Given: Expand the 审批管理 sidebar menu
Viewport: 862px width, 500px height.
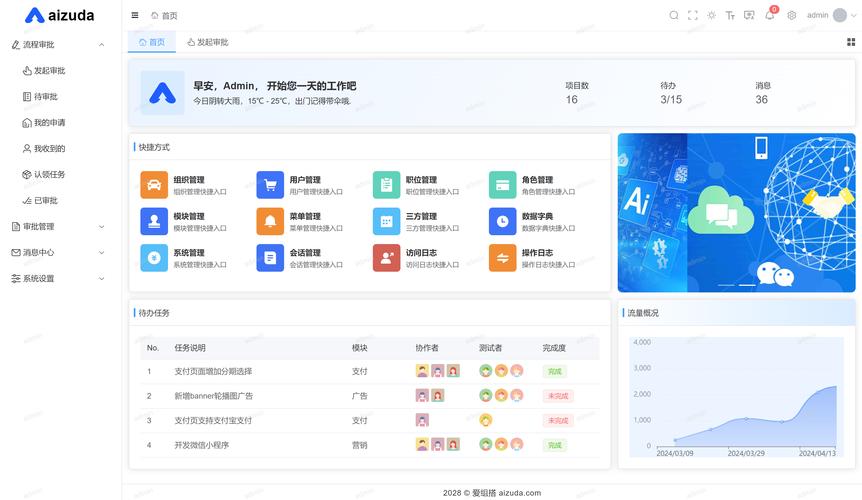Looking at the screenshot, I should click(x=58, y=226).
